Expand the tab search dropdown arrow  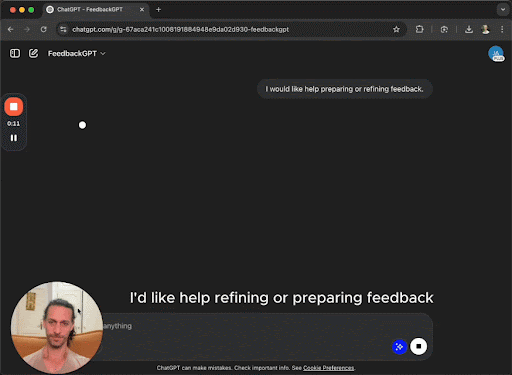(503, 10)
